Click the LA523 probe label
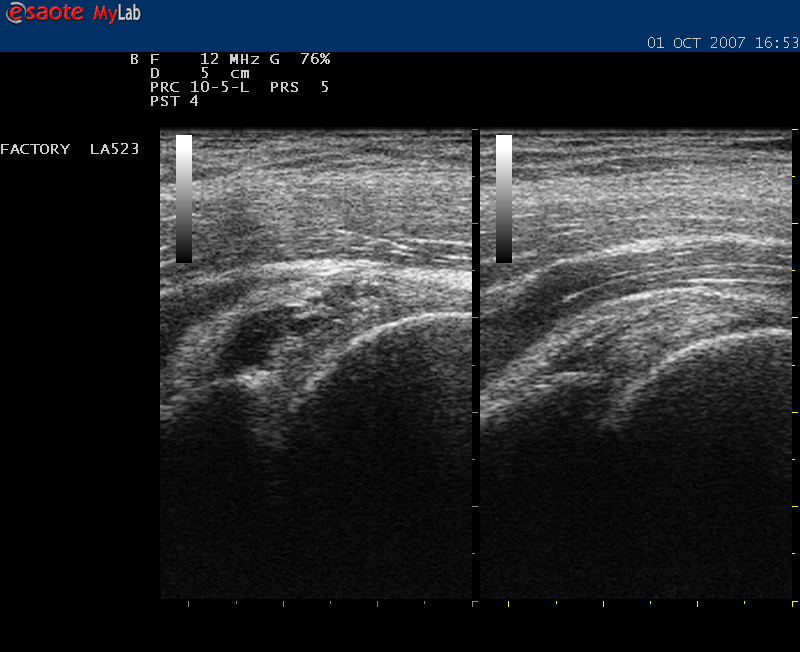This screenshot has width=800, height=652. (x=114, y=149)
